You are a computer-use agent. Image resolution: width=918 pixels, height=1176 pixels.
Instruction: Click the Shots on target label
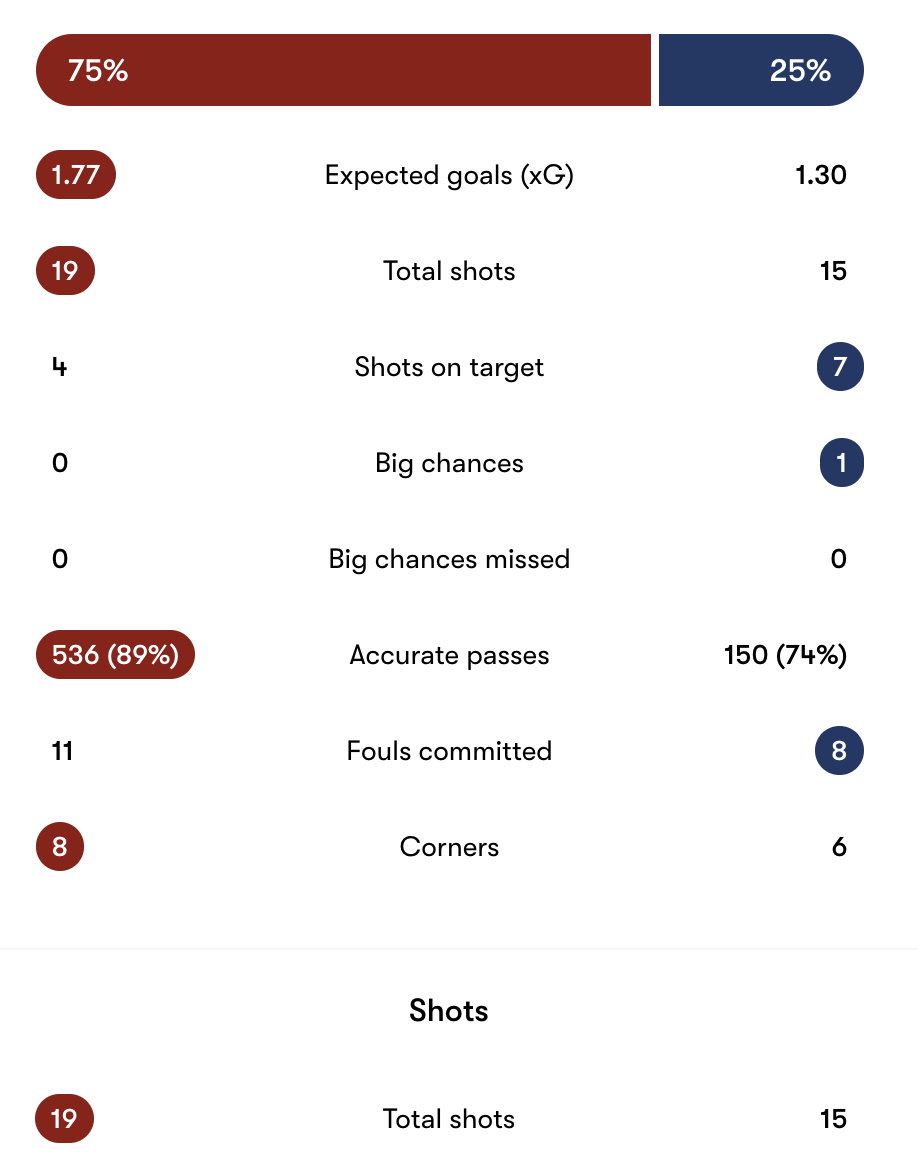pyautogui.click(x=449, y=367)
